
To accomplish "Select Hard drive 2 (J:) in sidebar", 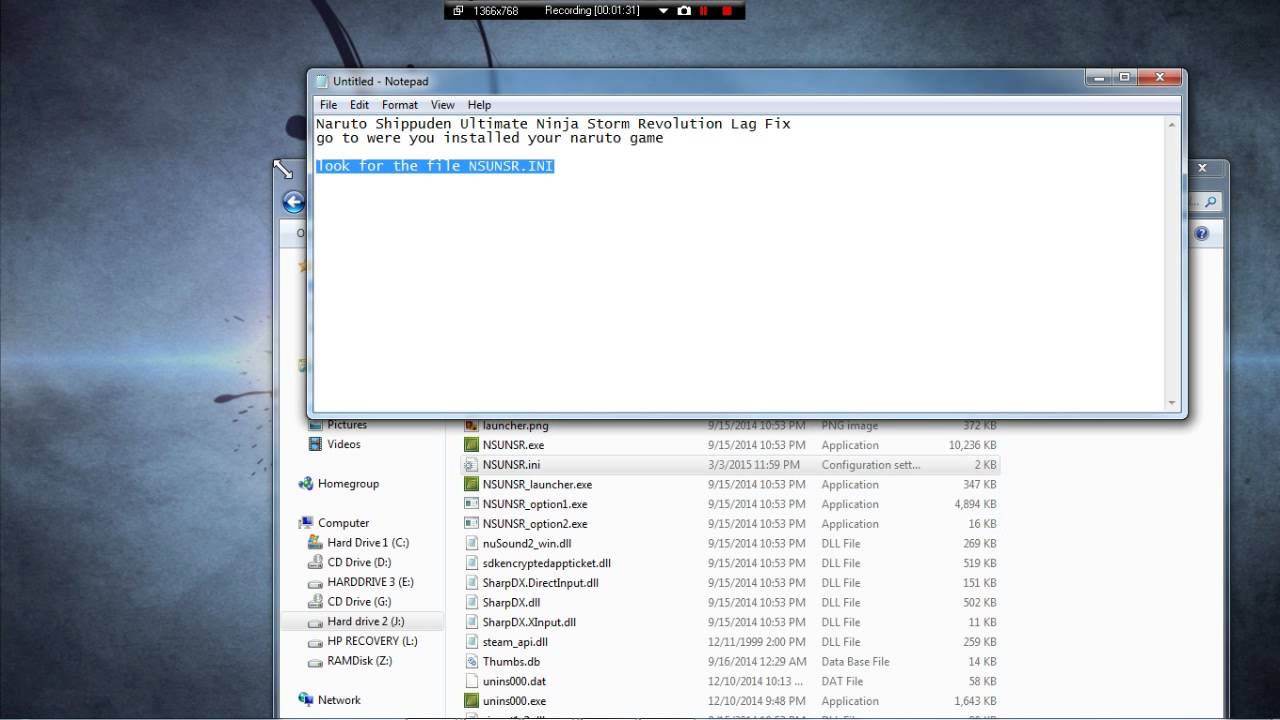I will tap(365, 621).
